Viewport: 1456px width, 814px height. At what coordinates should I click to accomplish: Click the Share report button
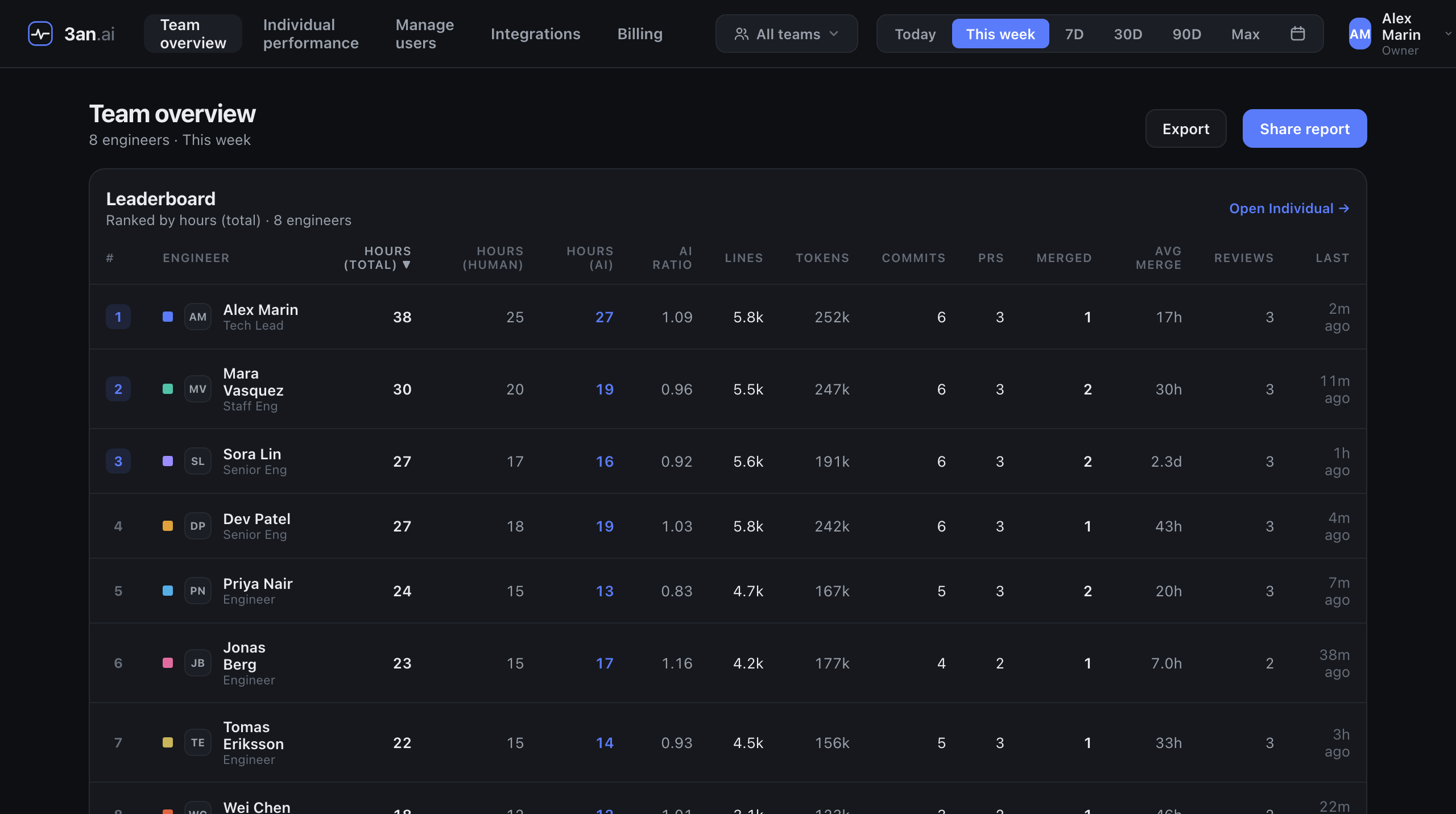pyautogui.click(x=1305, y=128)
